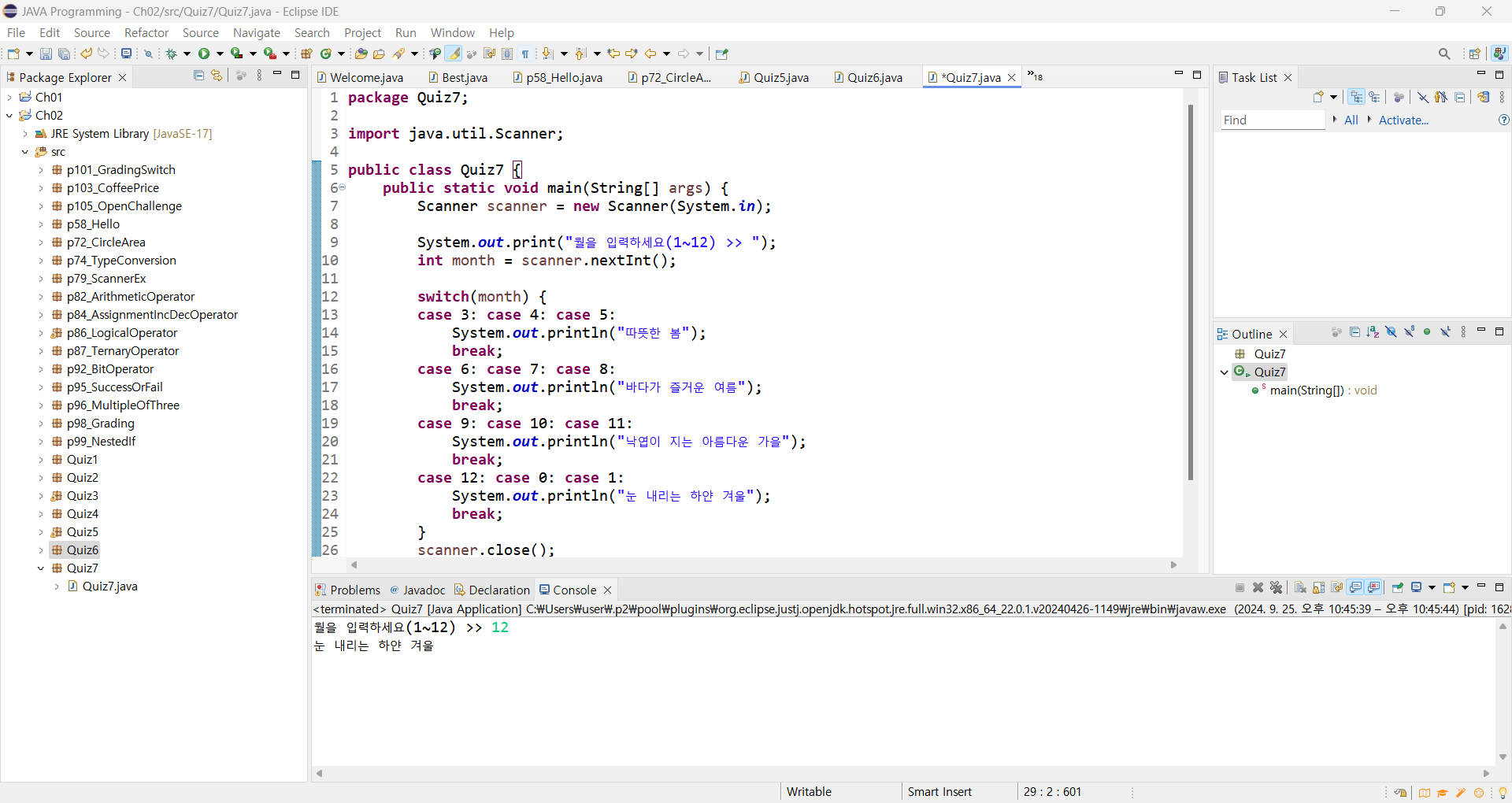
Task: Click Collapse All in Package Explorer
Action: tap(198, 76)
